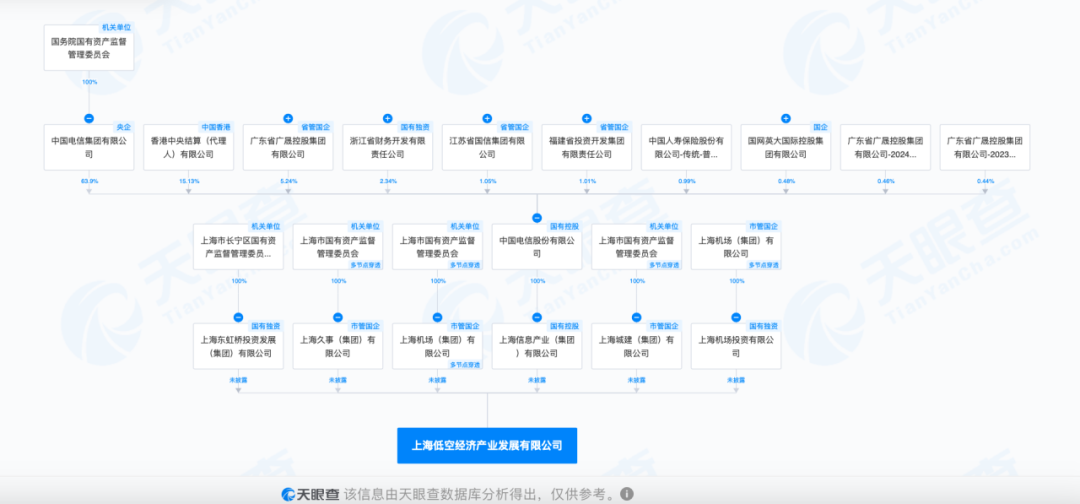The width and height of the screenshot is (1080, 504).
Task: Open 上海城建（集团）有限公司 card
Action: [636, 346]
